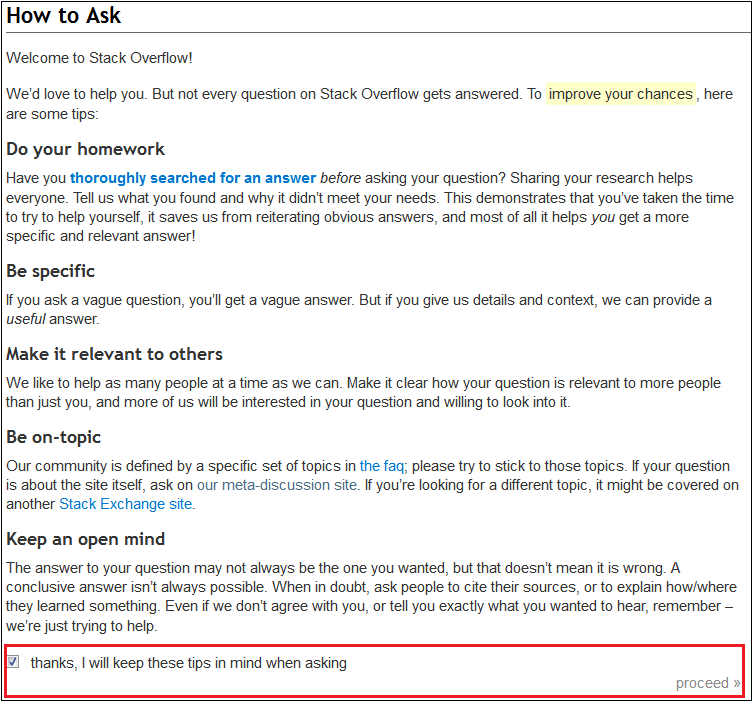Click the italic word you in homework paragraph

pos(603,218)
